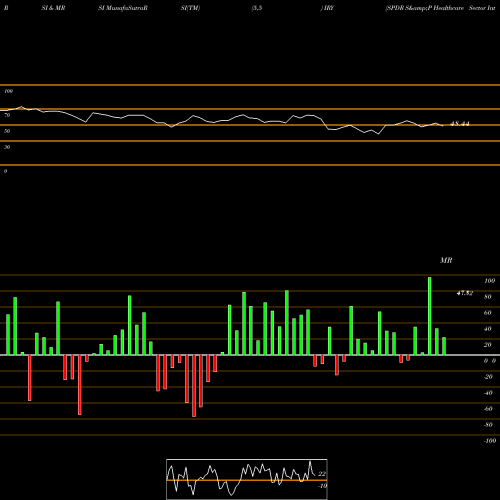Click the 'SI(TM)' header text
500x500 pixels.
tap(190, 8)
